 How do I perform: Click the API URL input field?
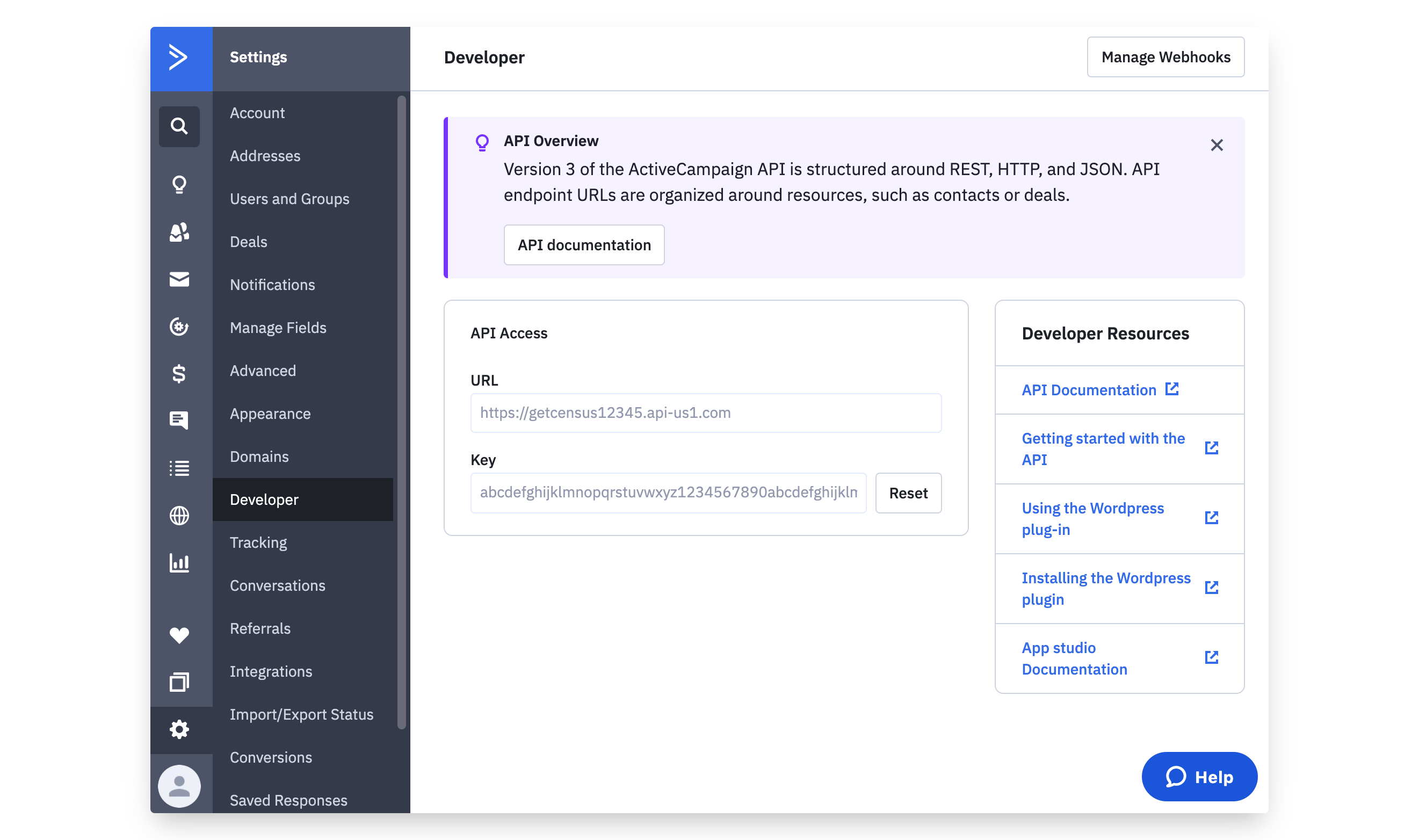705,413
